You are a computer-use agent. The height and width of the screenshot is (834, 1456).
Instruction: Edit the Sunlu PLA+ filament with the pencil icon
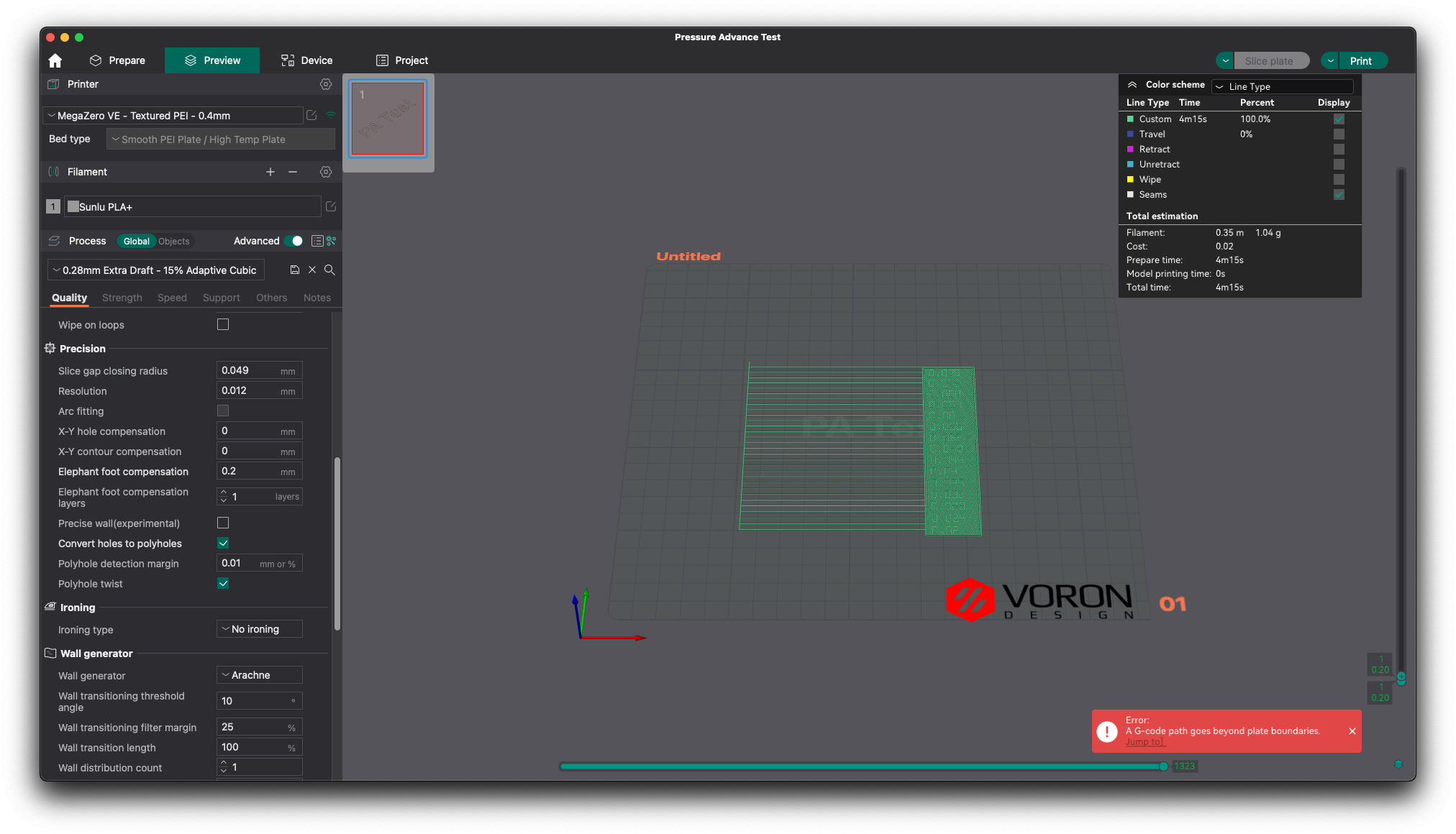point(330,206)
